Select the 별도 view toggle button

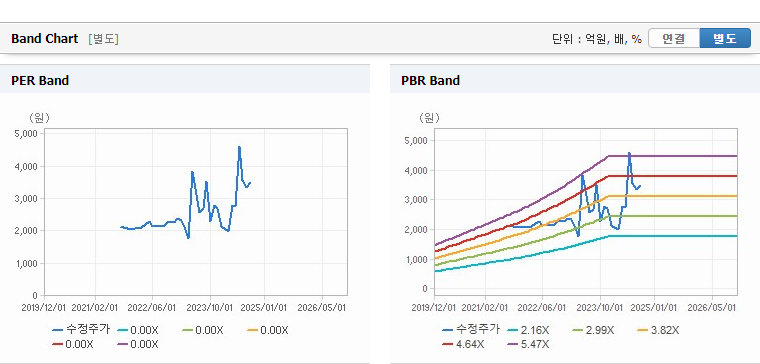pos(725,39)
